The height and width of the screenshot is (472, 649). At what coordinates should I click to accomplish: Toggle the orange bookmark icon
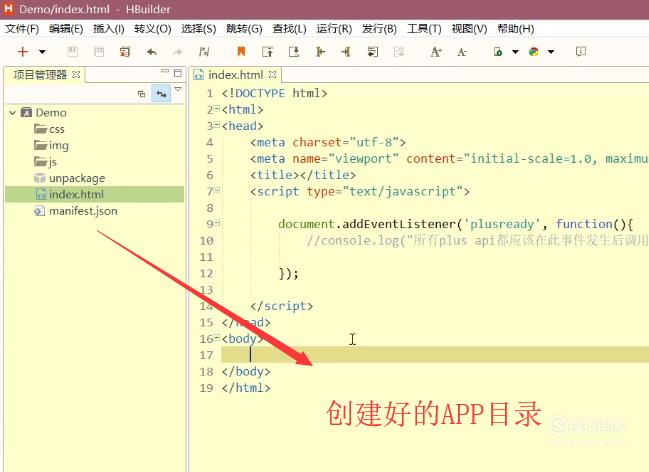[241, 52]
